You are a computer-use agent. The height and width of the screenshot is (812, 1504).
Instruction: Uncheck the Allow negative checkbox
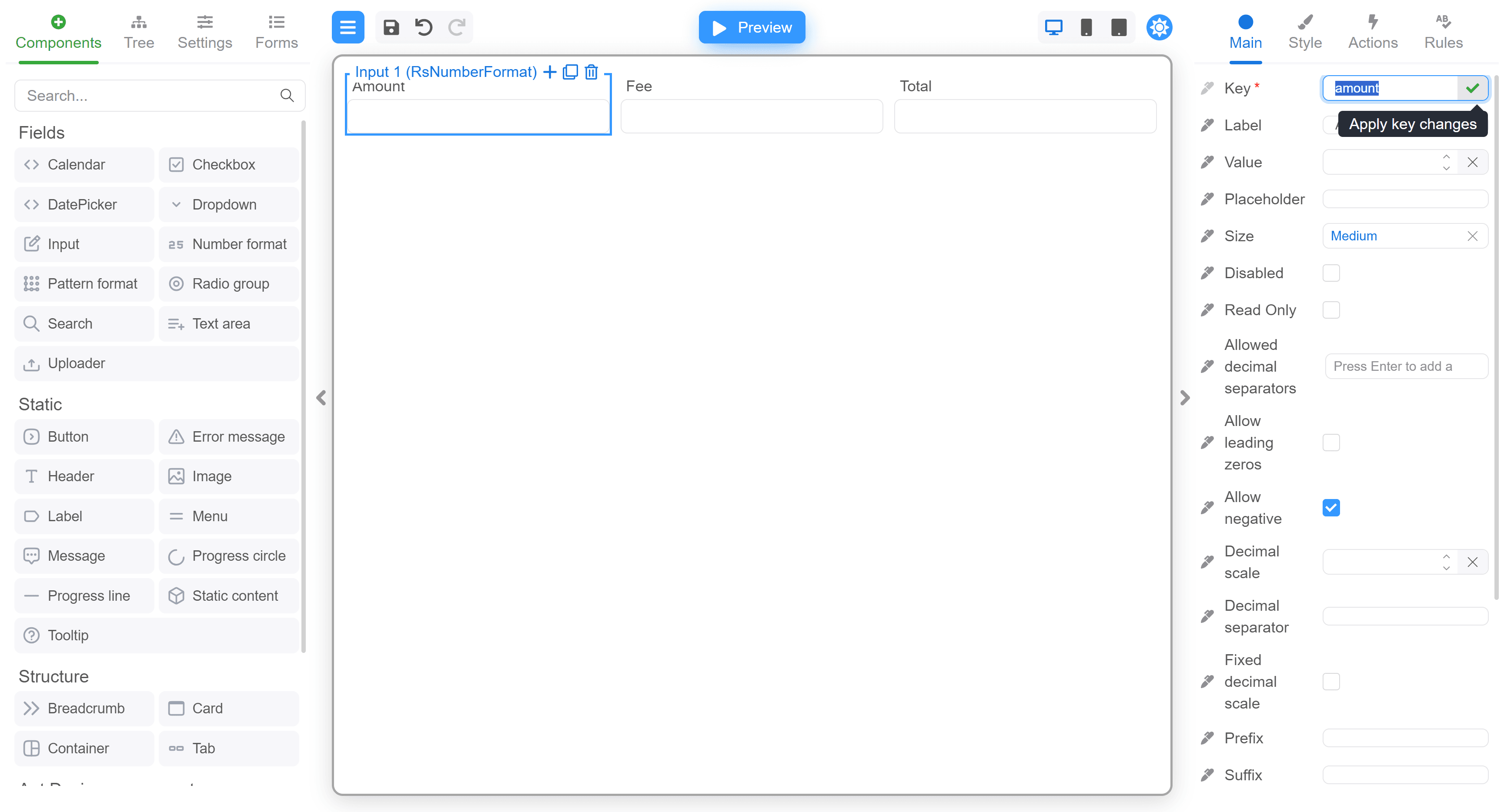pos(1330,508)
